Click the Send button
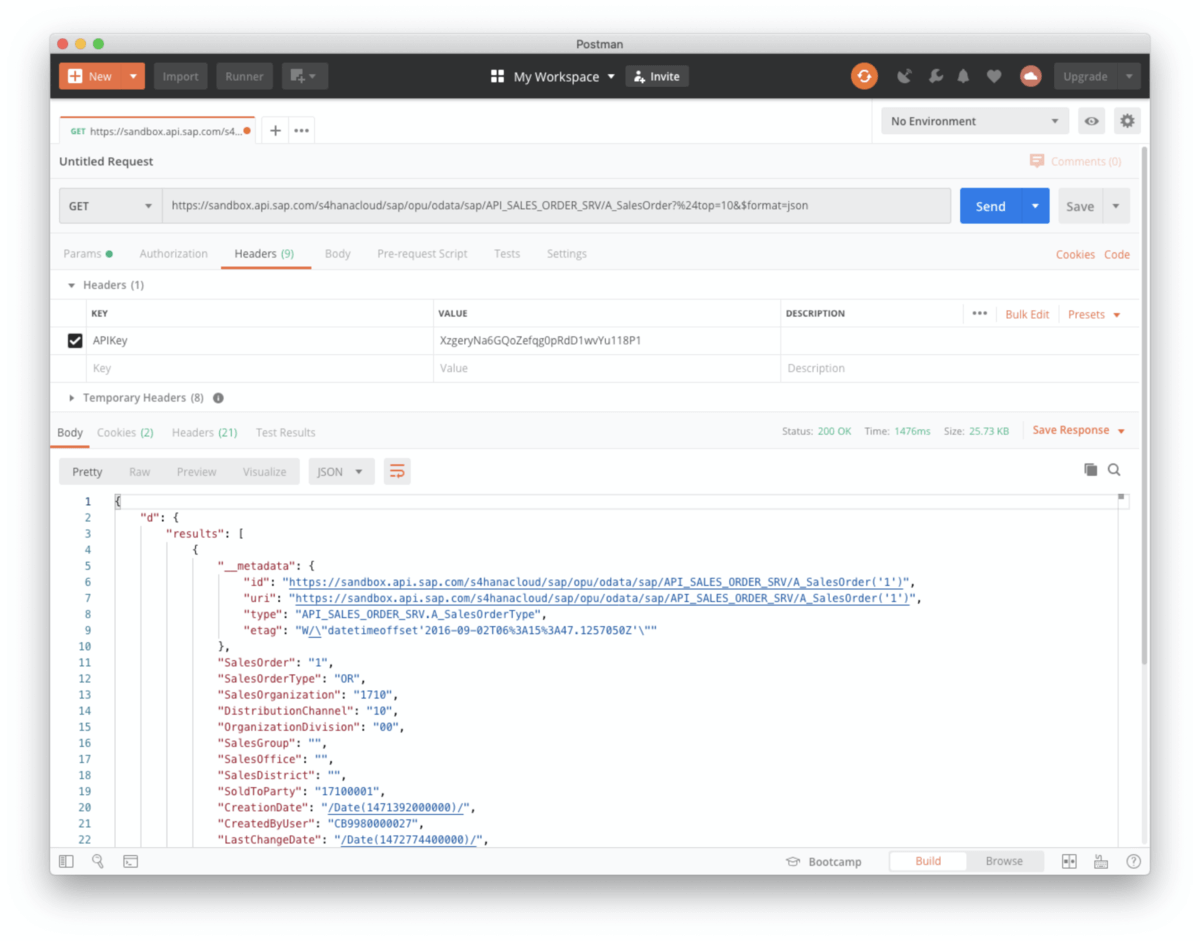Screen dimensions: 1200x941 990,206
